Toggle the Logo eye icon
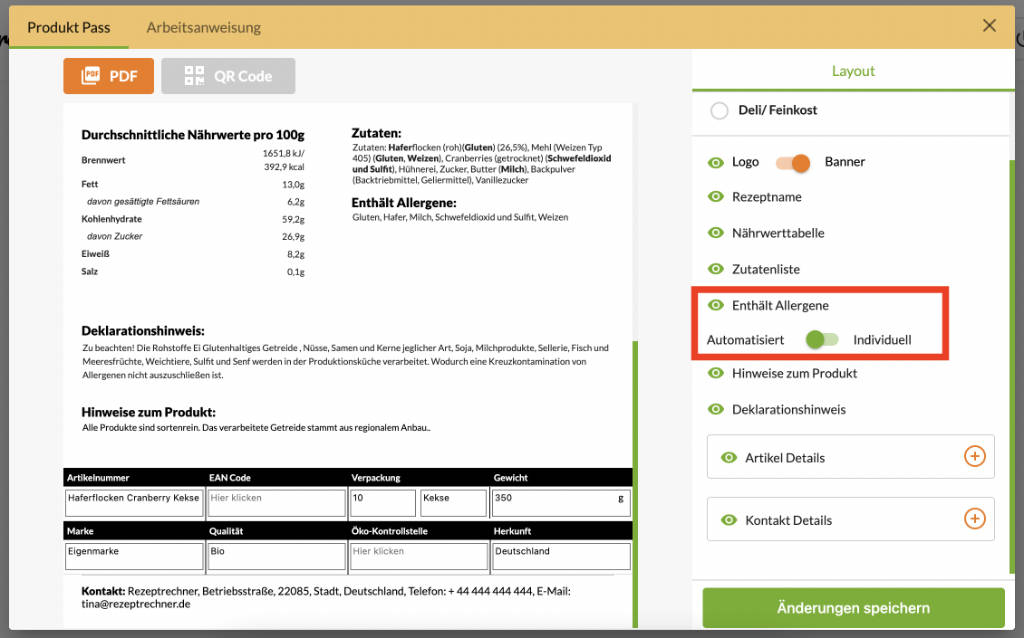Image resolution: width=1024 pixels, height=638 pixels. pyautogui.click(x=716, y=162)
